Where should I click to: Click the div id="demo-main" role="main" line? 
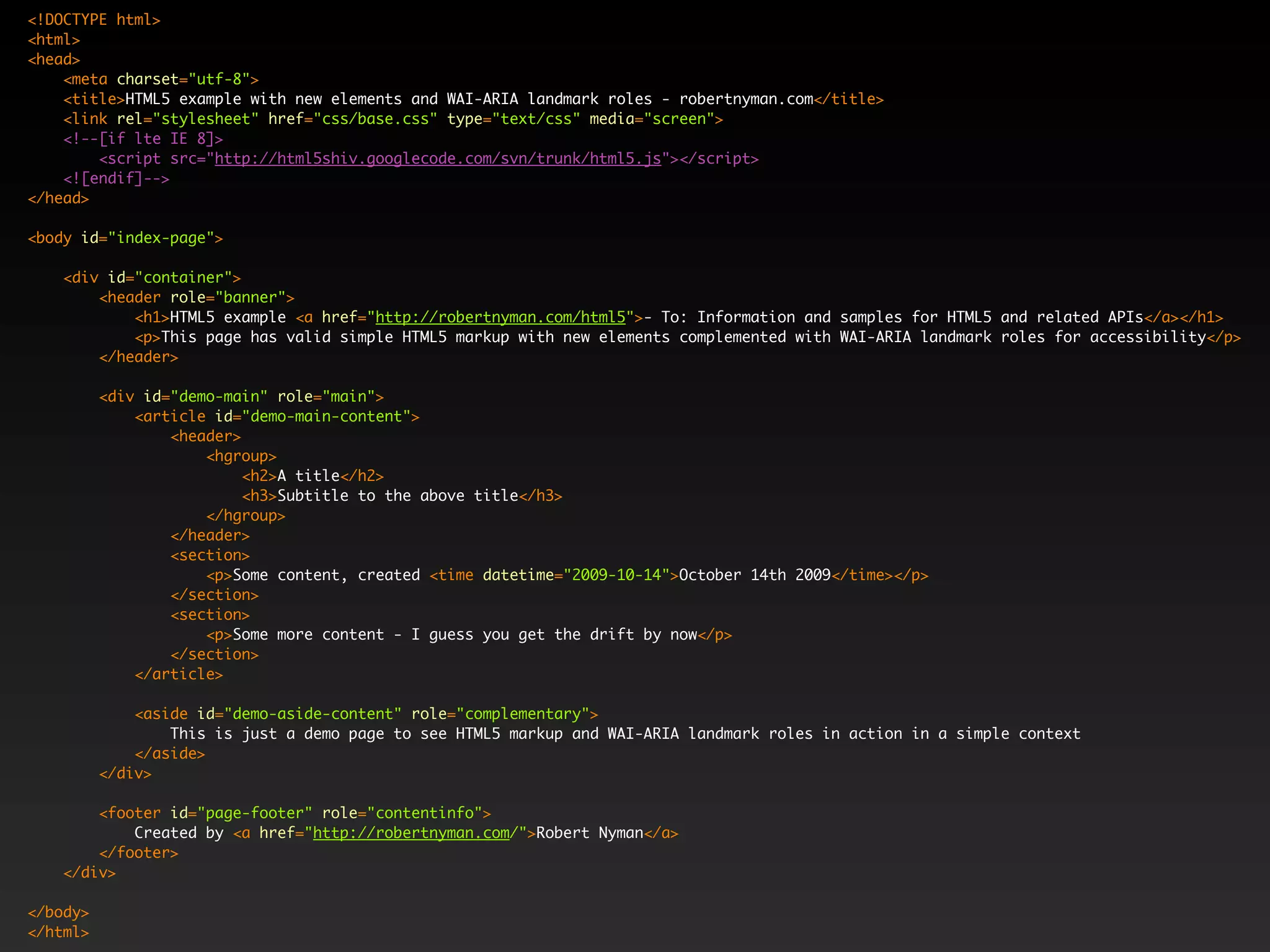pyautogui.click(x=241, y=397)
